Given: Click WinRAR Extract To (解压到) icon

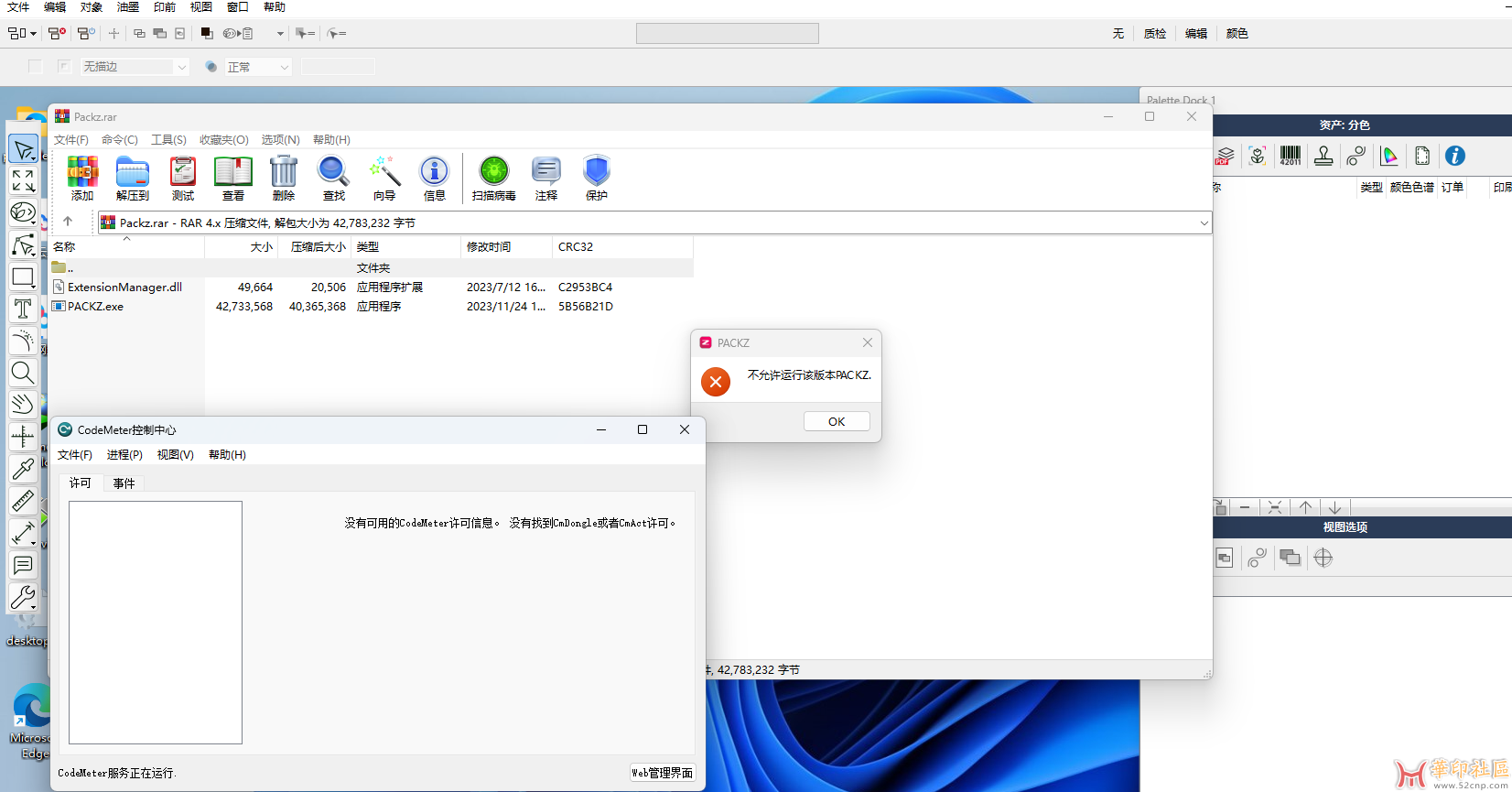Looking at the screenshot, I should 133,178.
